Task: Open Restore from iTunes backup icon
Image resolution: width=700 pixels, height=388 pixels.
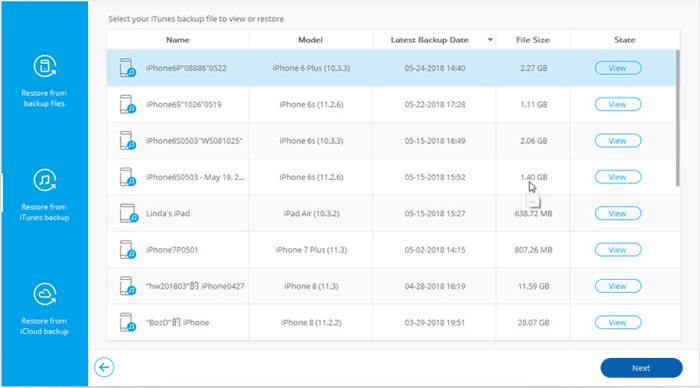Action: click(45, 180)
